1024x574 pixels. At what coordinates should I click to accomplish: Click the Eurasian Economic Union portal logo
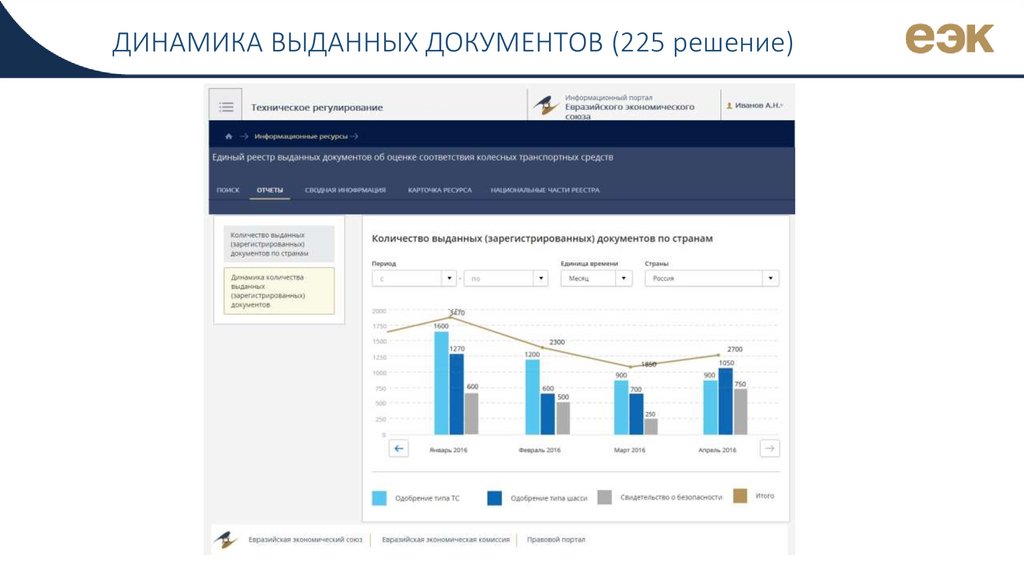[x=545, y=106]
